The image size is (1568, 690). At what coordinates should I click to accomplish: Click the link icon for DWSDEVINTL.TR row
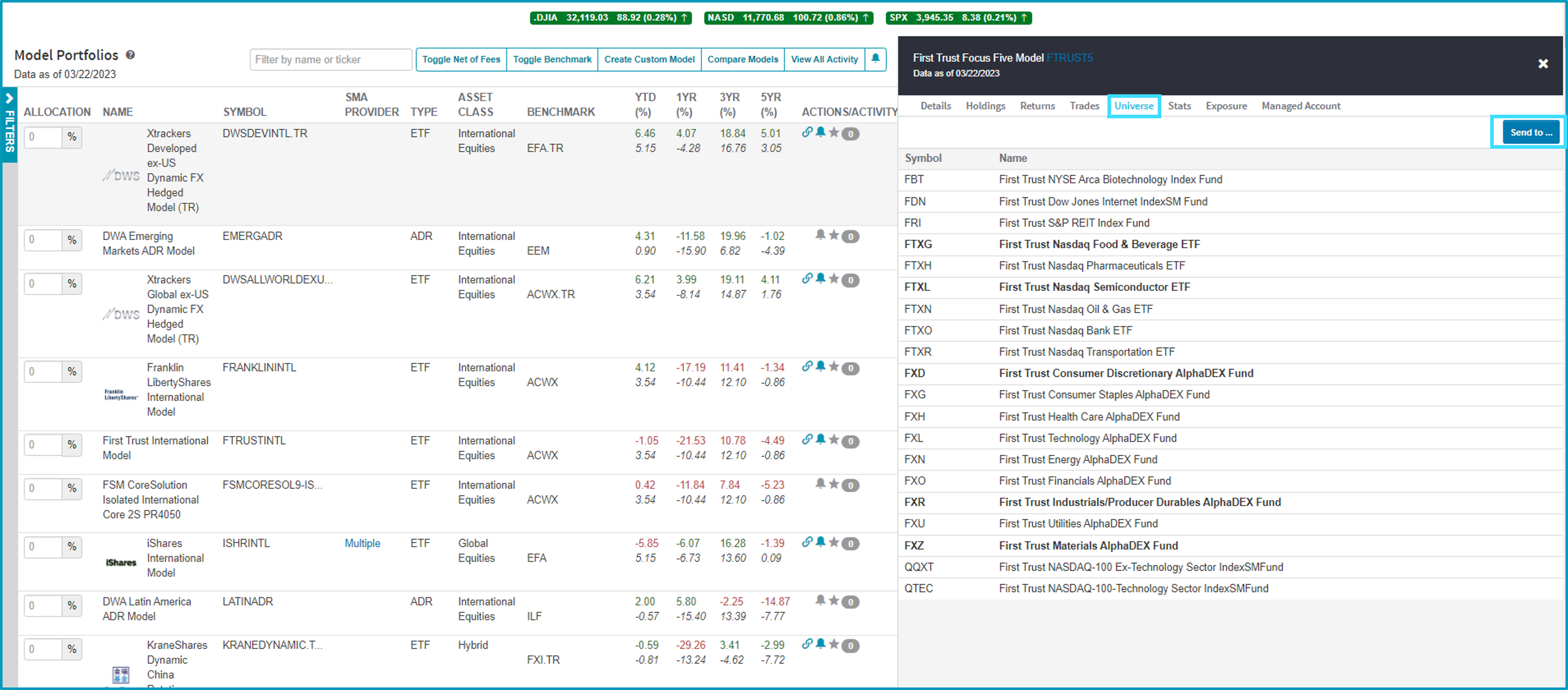807,132
